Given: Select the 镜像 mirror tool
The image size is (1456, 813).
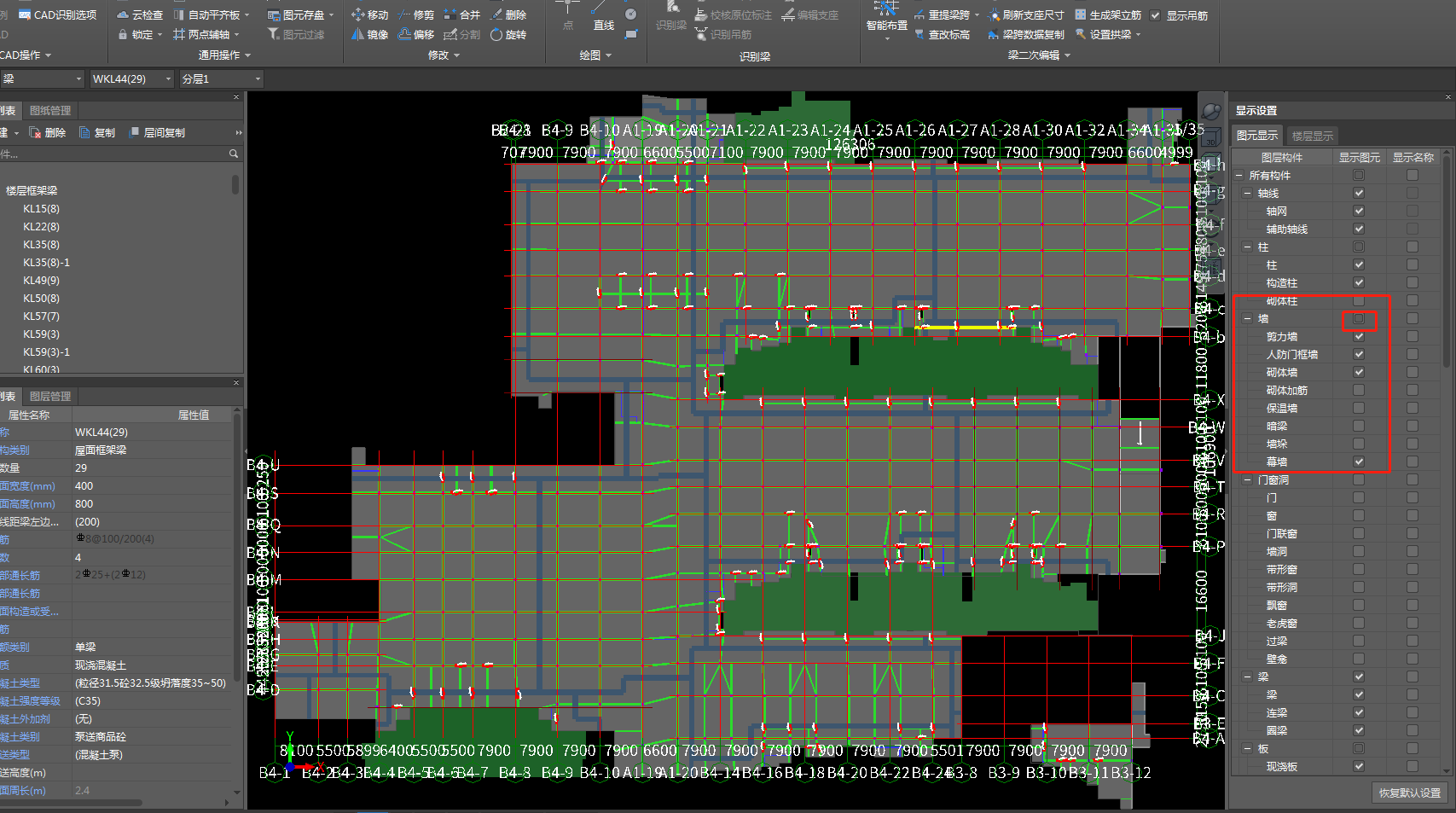Looking at the screenshot, I should click(370, 34).
